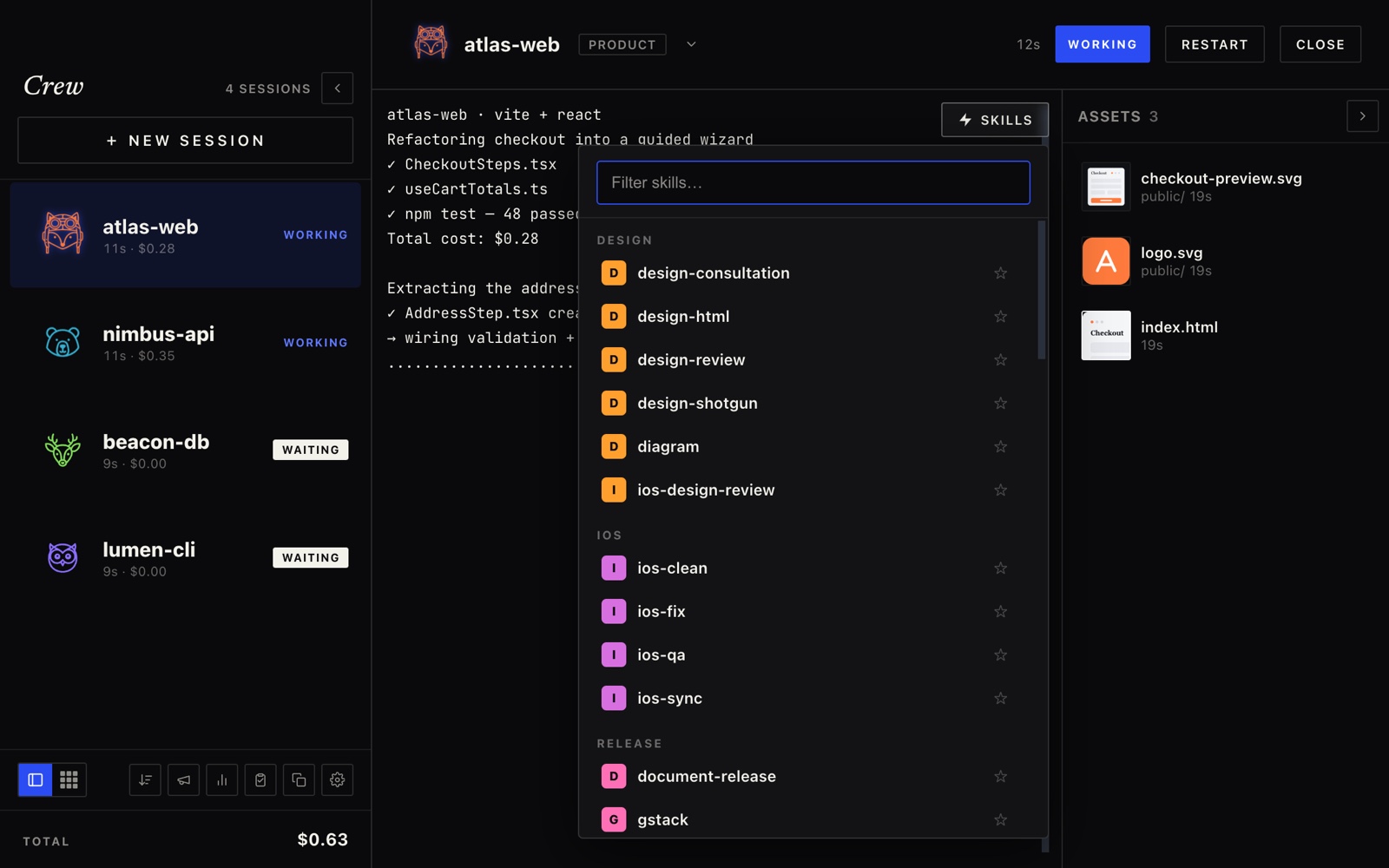Collapse the Crew sidebar chevron
The image size is (1389, 868).
[x=337, y=89]
